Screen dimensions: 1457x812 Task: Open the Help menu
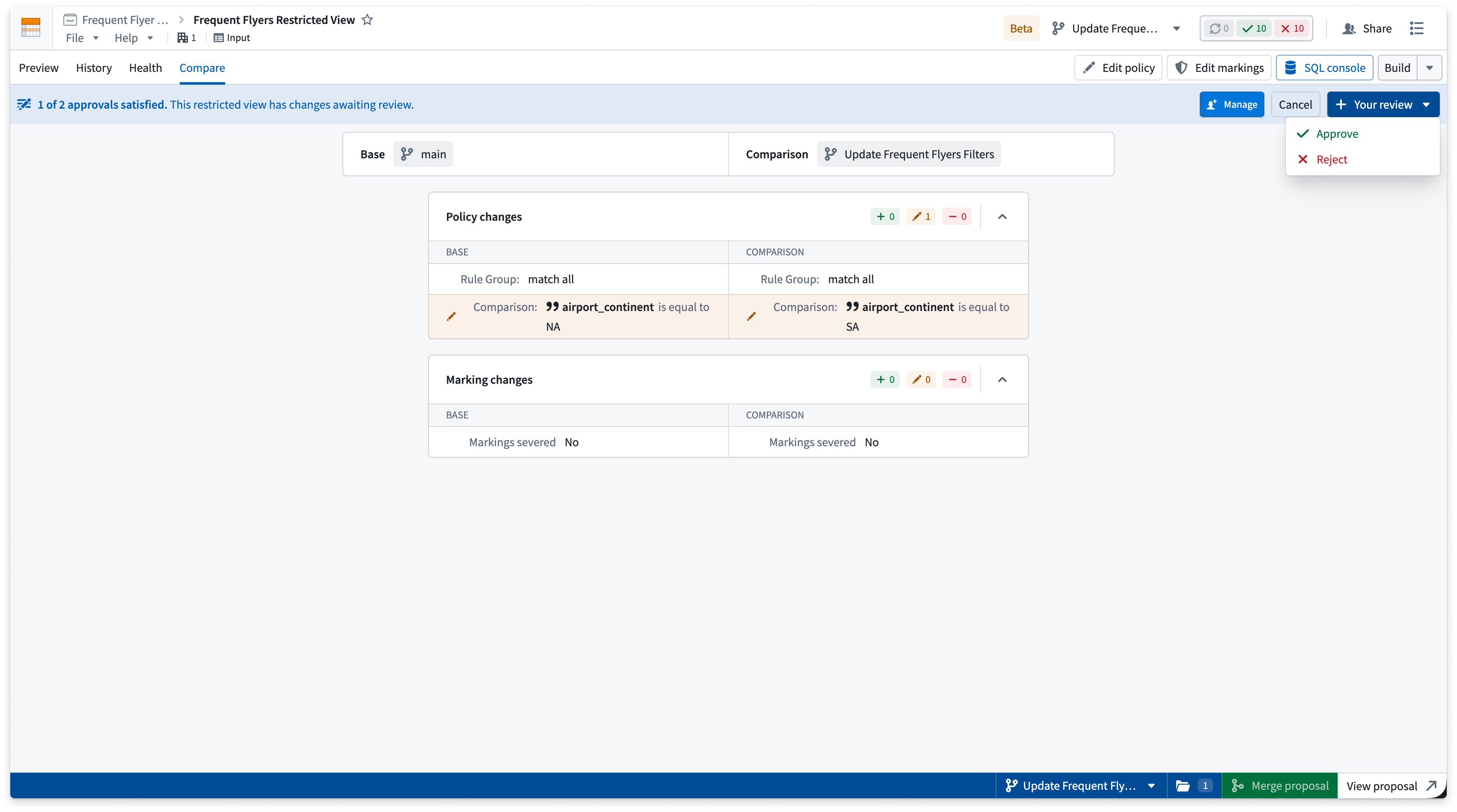[x=134, y=38]
